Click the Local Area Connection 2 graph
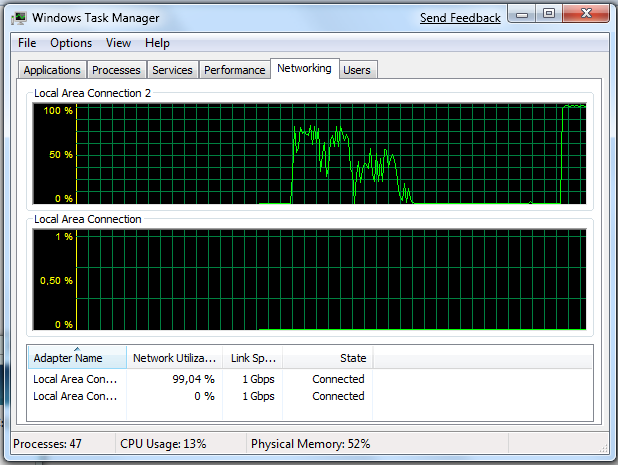 tap(310, 154)
